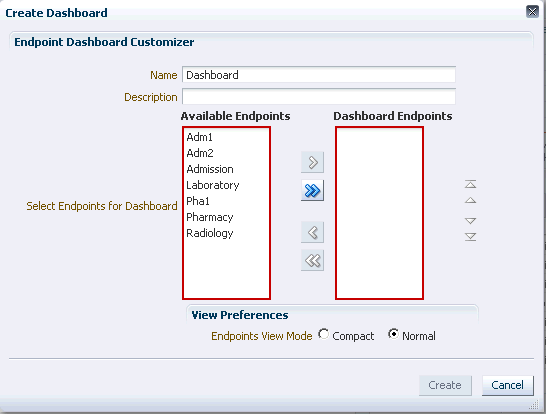Screen dimensions: 546x414
Task: Click the move-up reorder arrow
Action: pyautogui.click(x=470, y=200)
